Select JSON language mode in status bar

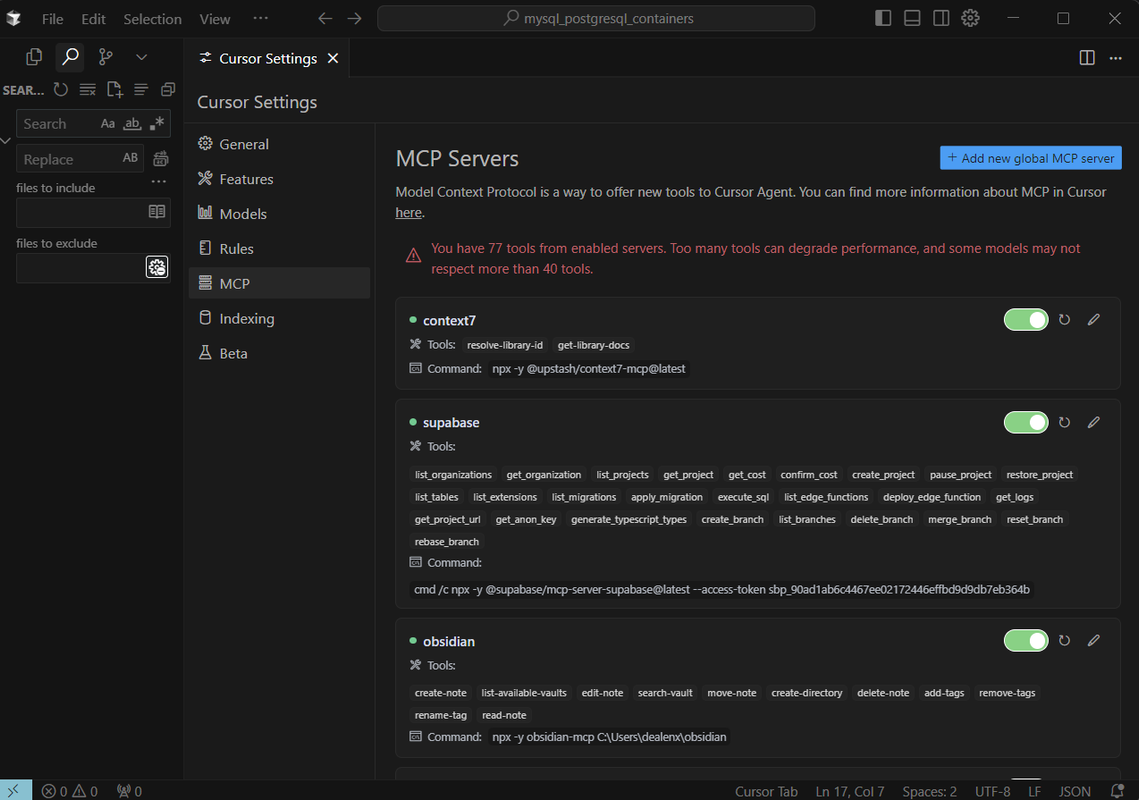1074,791
